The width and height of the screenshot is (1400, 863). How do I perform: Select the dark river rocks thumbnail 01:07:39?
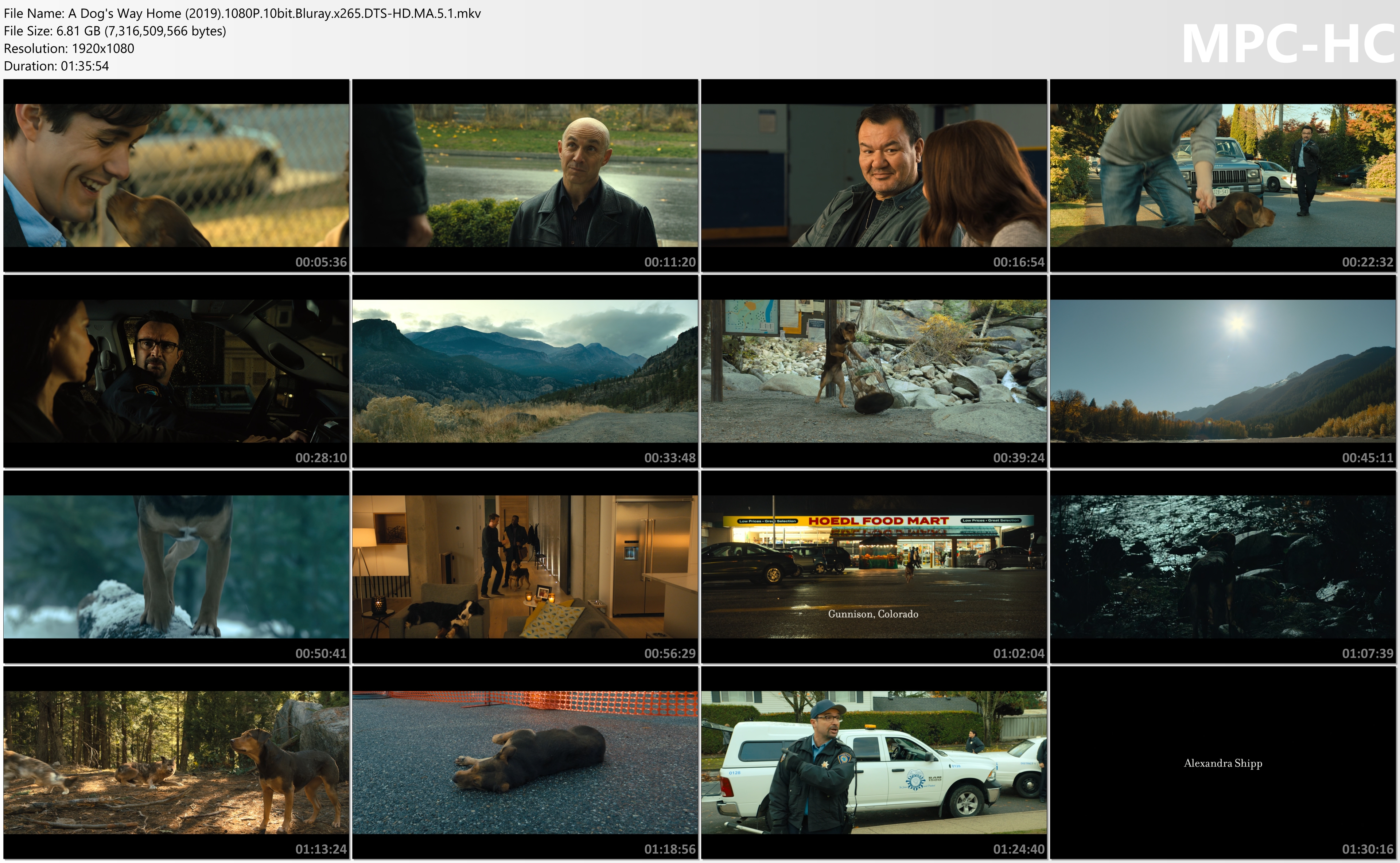[1222, 567]
